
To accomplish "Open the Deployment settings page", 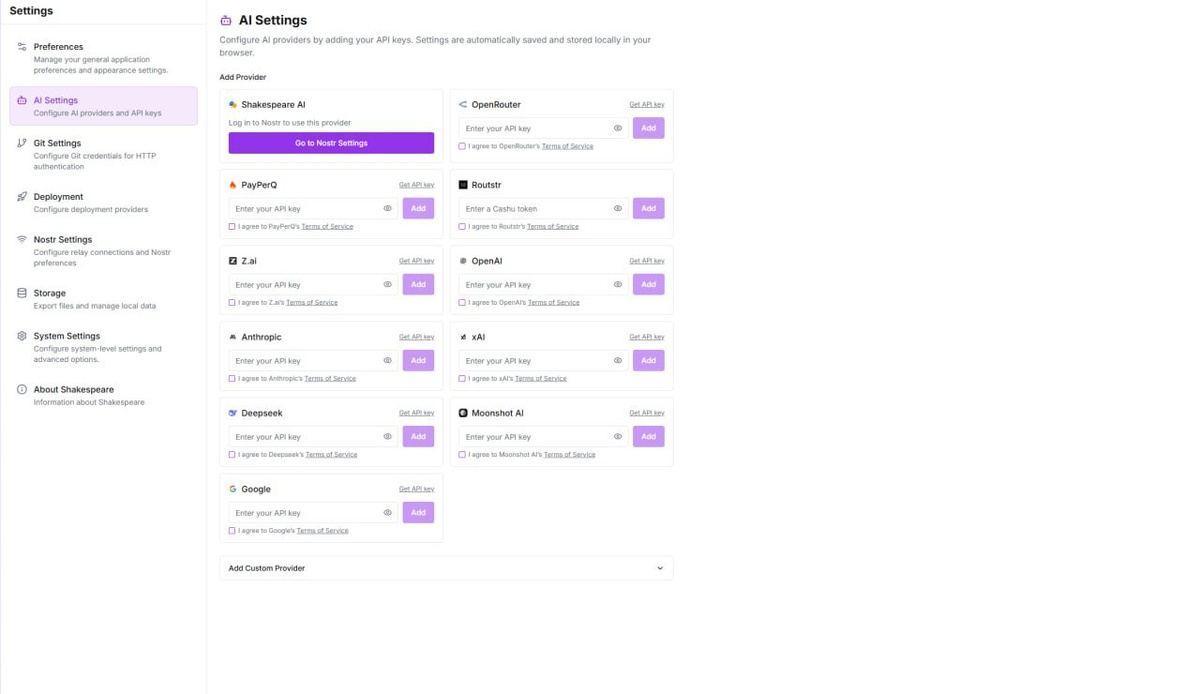I will click(x=58, y=197).
